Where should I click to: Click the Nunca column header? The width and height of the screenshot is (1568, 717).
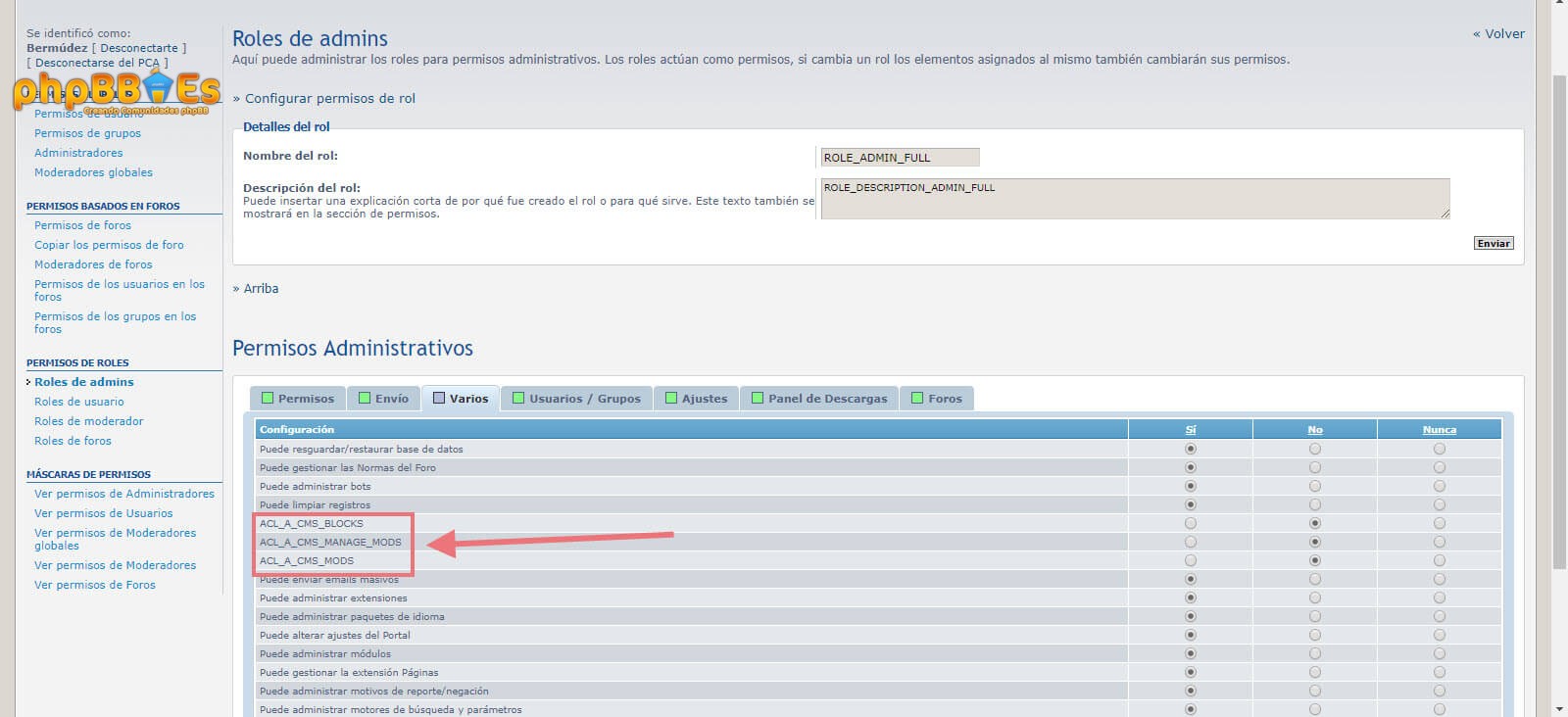click(x=1439, y=429)
